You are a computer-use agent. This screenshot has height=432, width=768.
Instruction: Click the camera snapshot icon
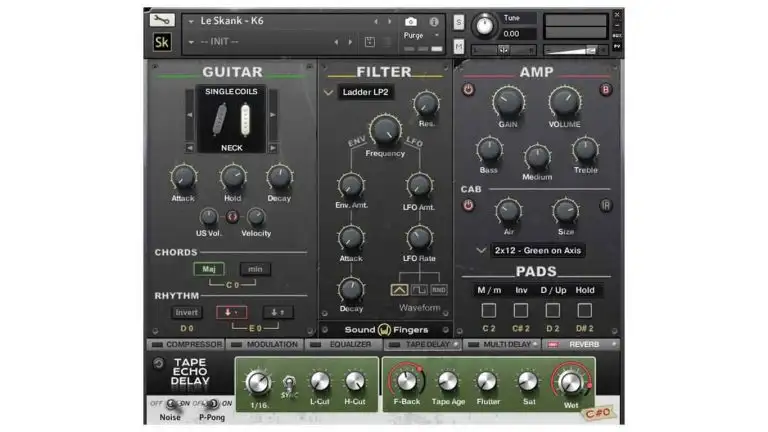tap(410, 22)
